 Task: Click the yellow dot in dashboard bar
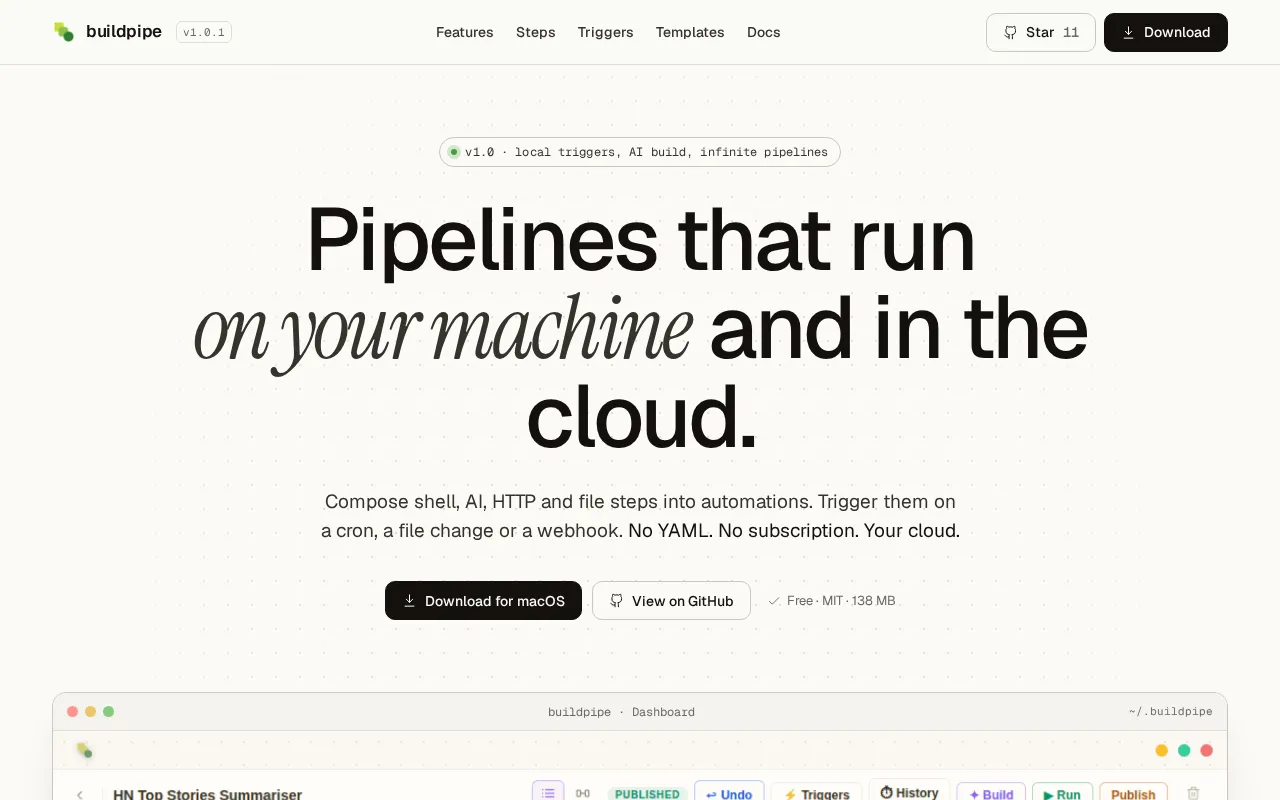pyautogui.click(x=1161, y=750)
